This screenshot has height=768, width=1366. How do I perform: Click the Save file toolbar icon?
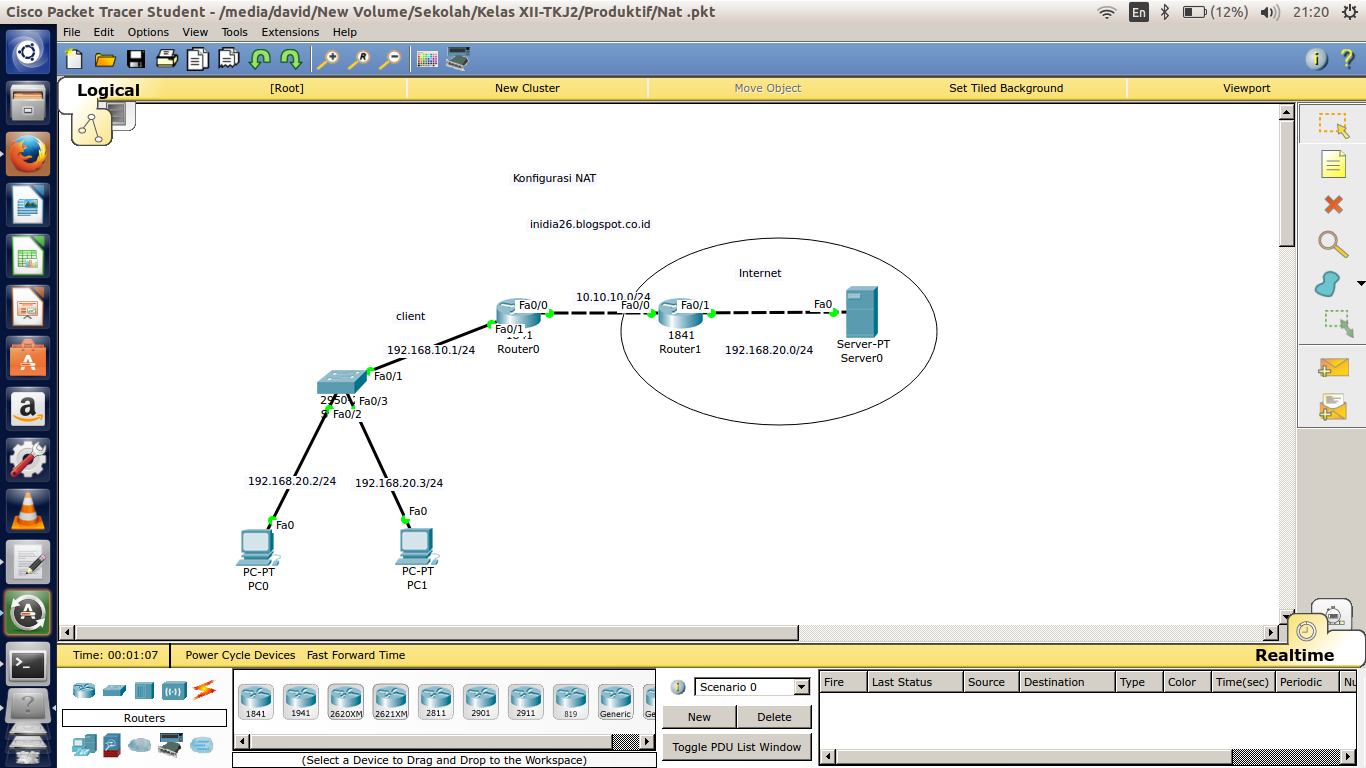(135, 59)
